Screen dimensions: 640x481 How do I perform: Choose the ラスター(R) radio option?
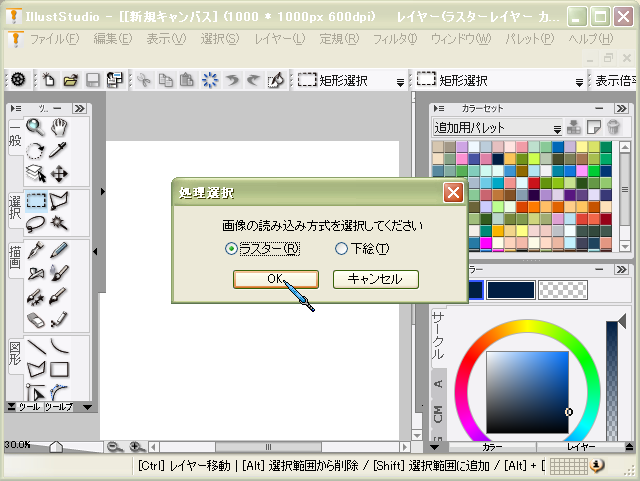coord(262,248)
